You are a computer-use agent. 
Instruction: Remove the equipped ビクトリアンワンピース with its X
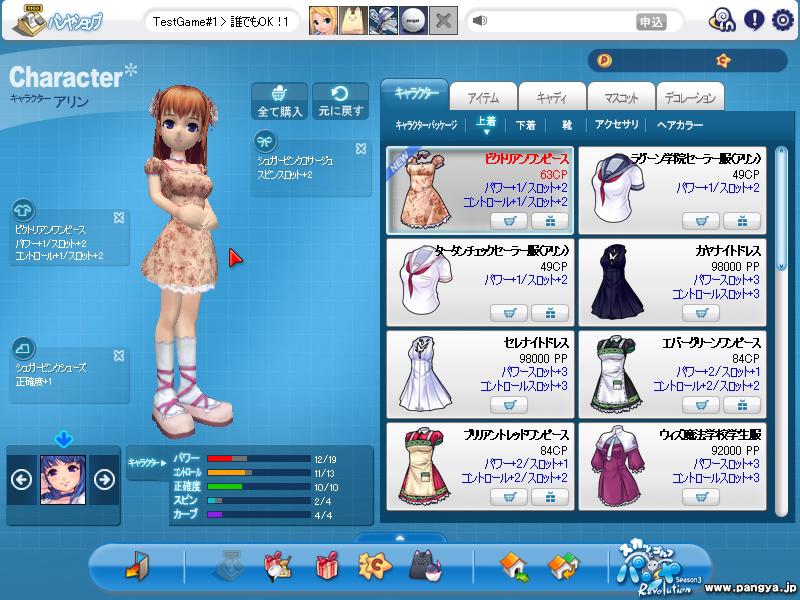pyautogui.click(x=119, y=218)
